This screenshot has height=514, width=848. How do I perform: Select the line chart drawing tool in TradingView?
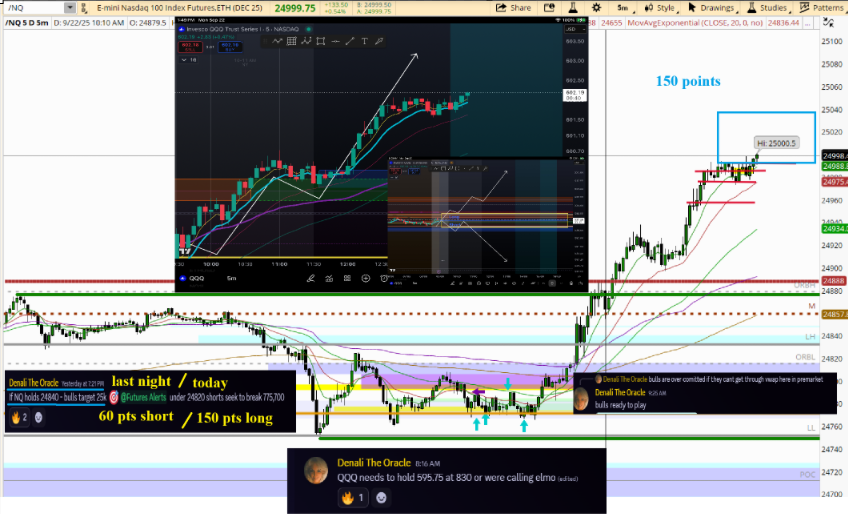(x=277, y=41)
